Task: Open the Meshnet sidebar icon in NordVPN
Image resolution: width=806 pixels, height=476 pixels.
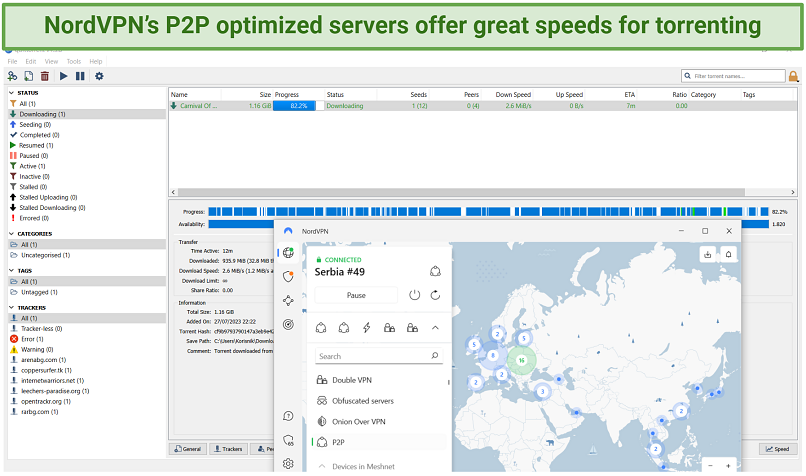Action: tap(288, 301)
